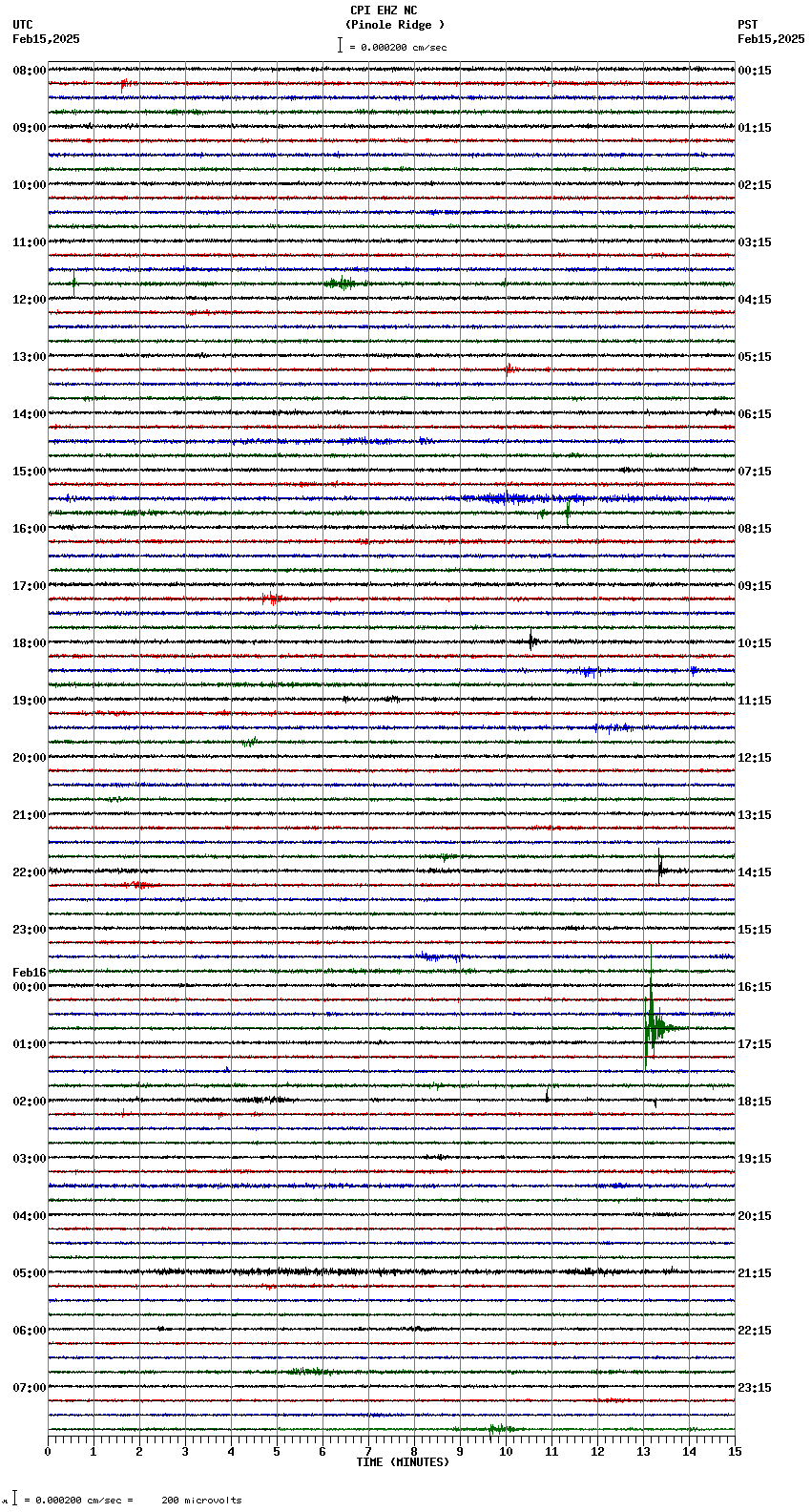Click the '17:15' PST time label

[x=755, y=1044]
